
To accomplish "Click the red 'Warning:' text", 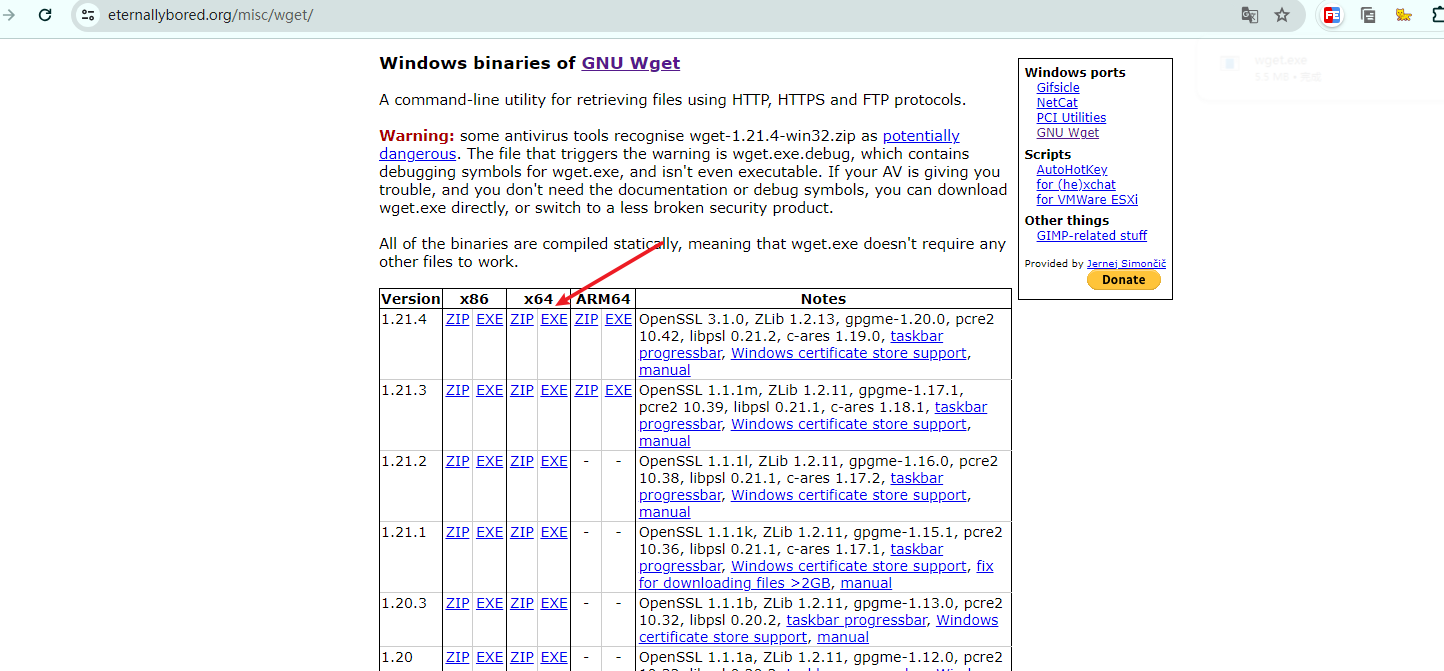I will 417,136.
